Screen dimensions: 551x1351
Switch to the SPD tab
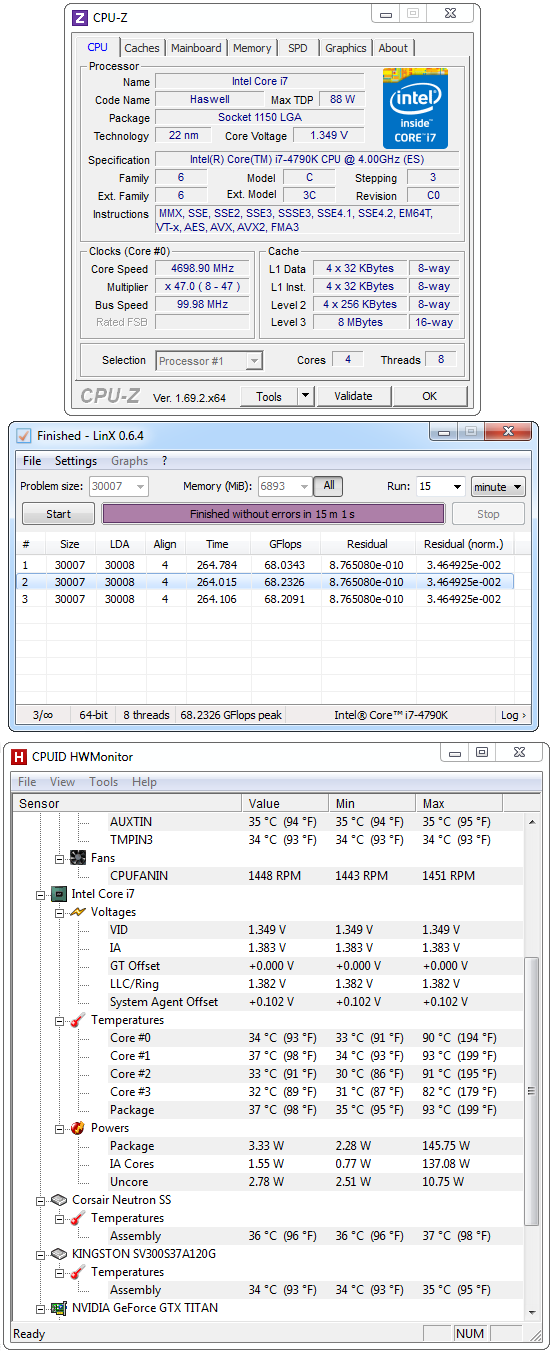point(298,48)
